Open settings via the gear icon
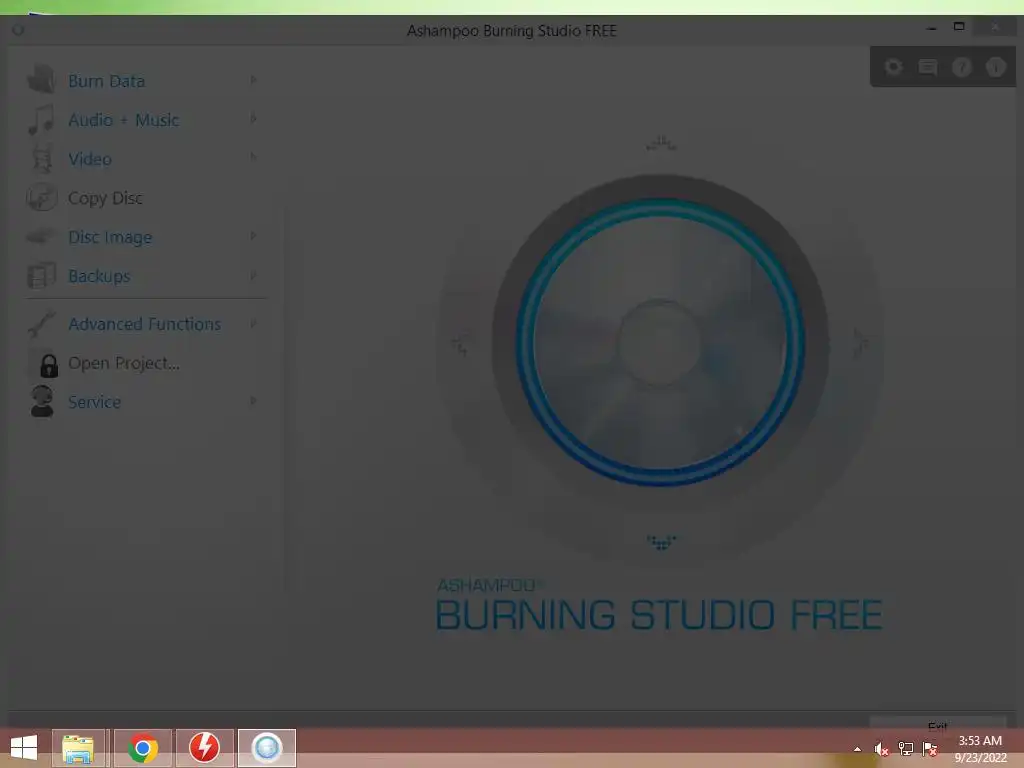This screenshot has width=1024, height=768. tap(893, 67)
